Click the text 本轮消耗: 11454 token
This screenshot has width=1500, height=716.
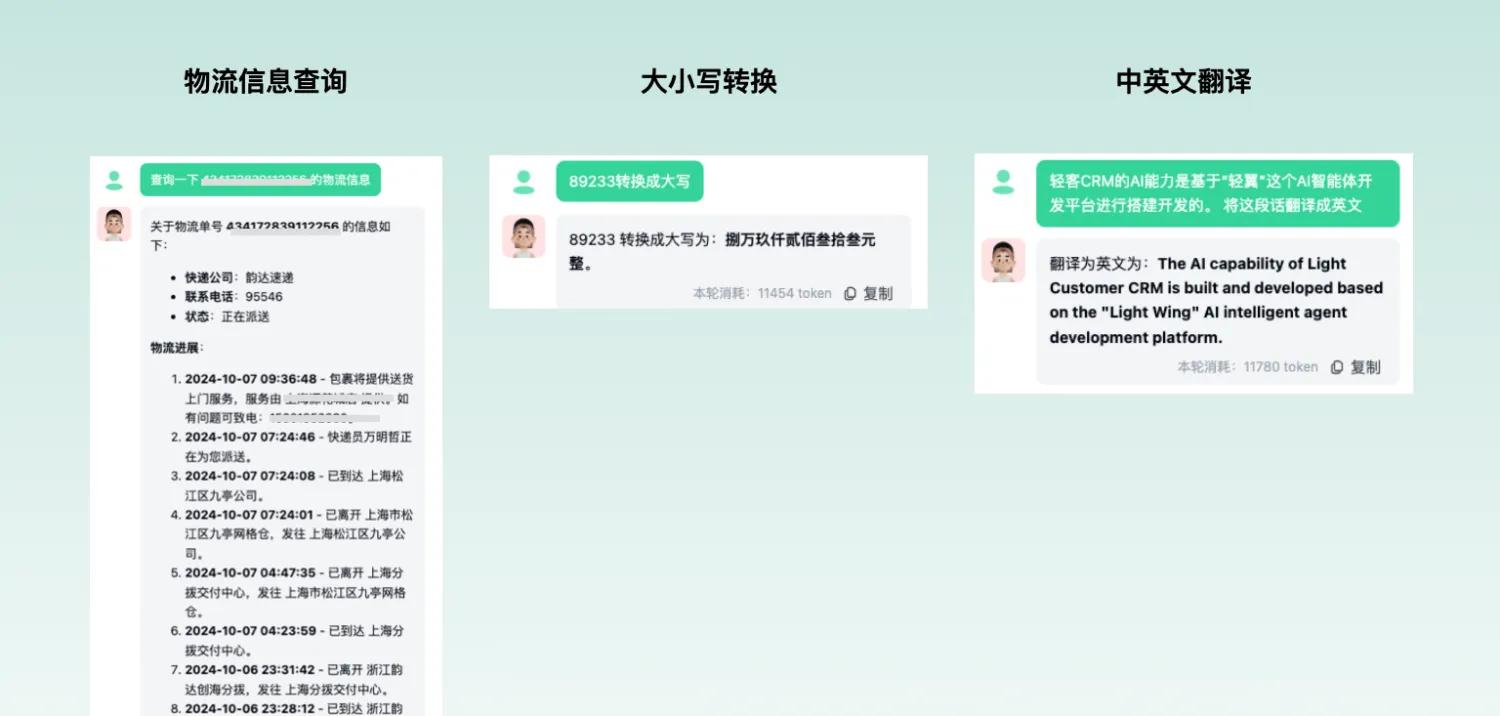[762, 294]
